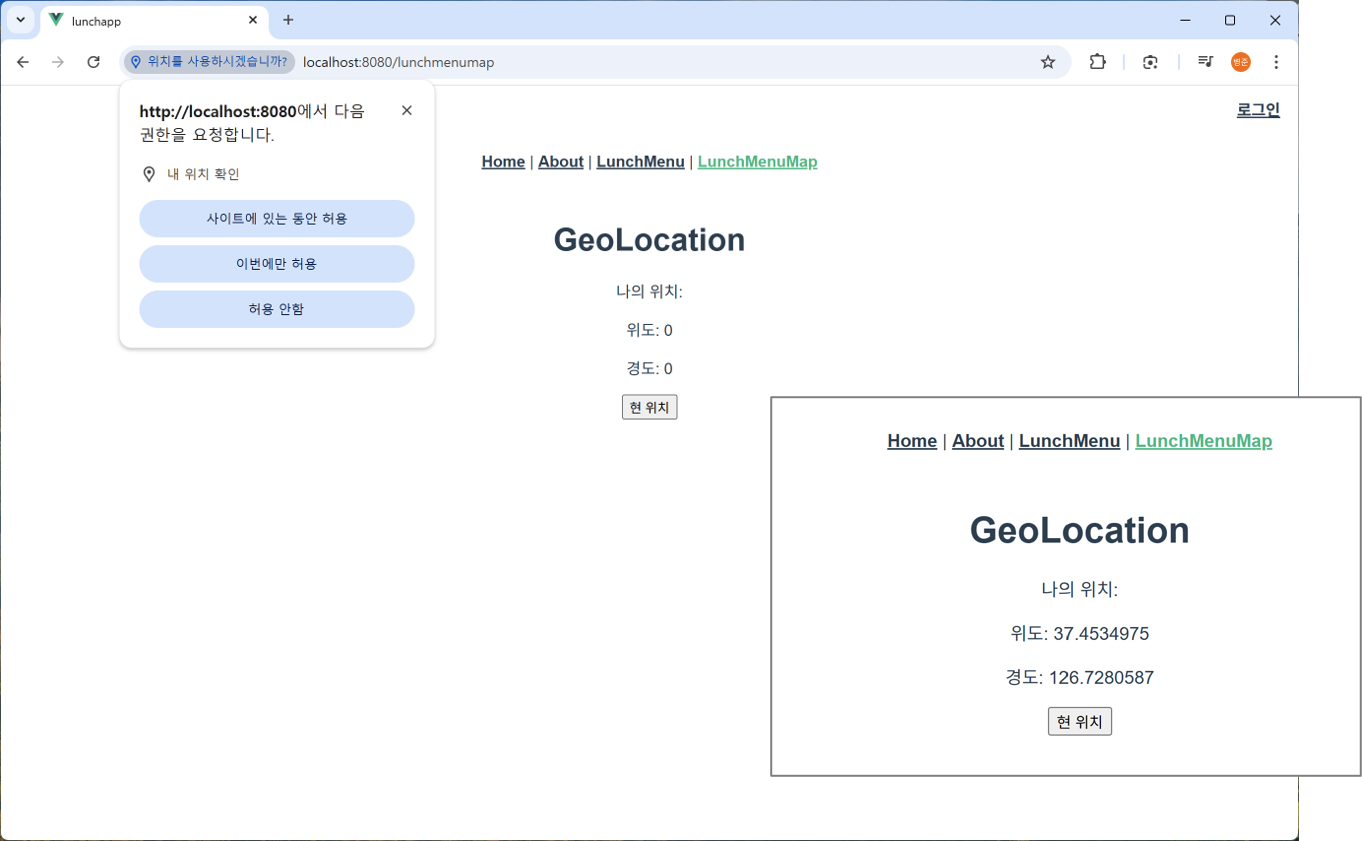Click the '내 위치 확인' text in popup

pyautogui.click(x=203, y=174)
